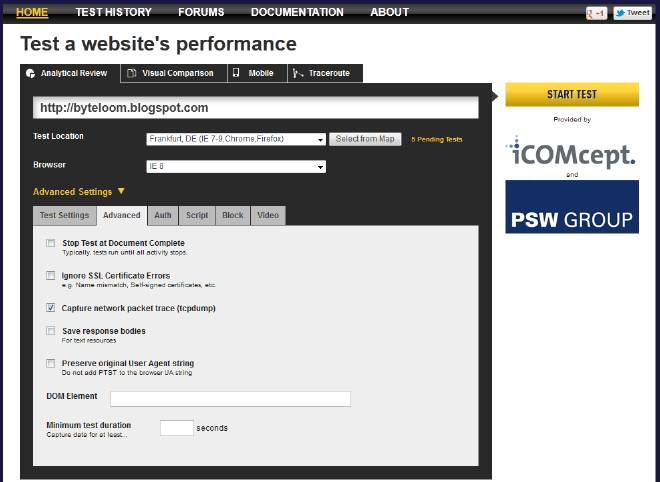Switch to the Auth tab
660x482 pixels.
pyautogui.click(x=163, y=216)
